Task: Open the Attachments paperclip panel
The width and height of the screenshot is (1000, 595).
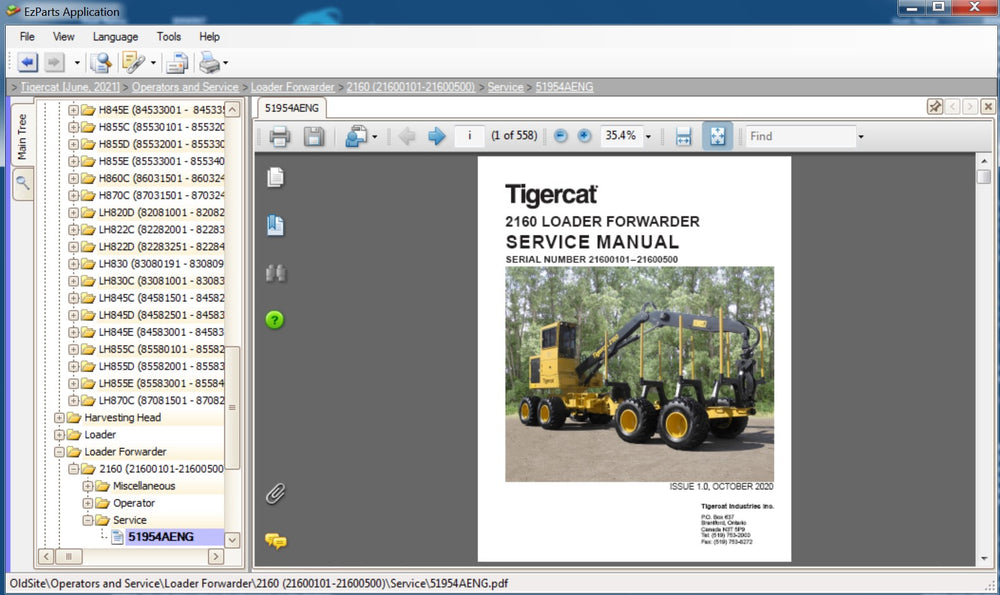Action: [x=275, y=493]
